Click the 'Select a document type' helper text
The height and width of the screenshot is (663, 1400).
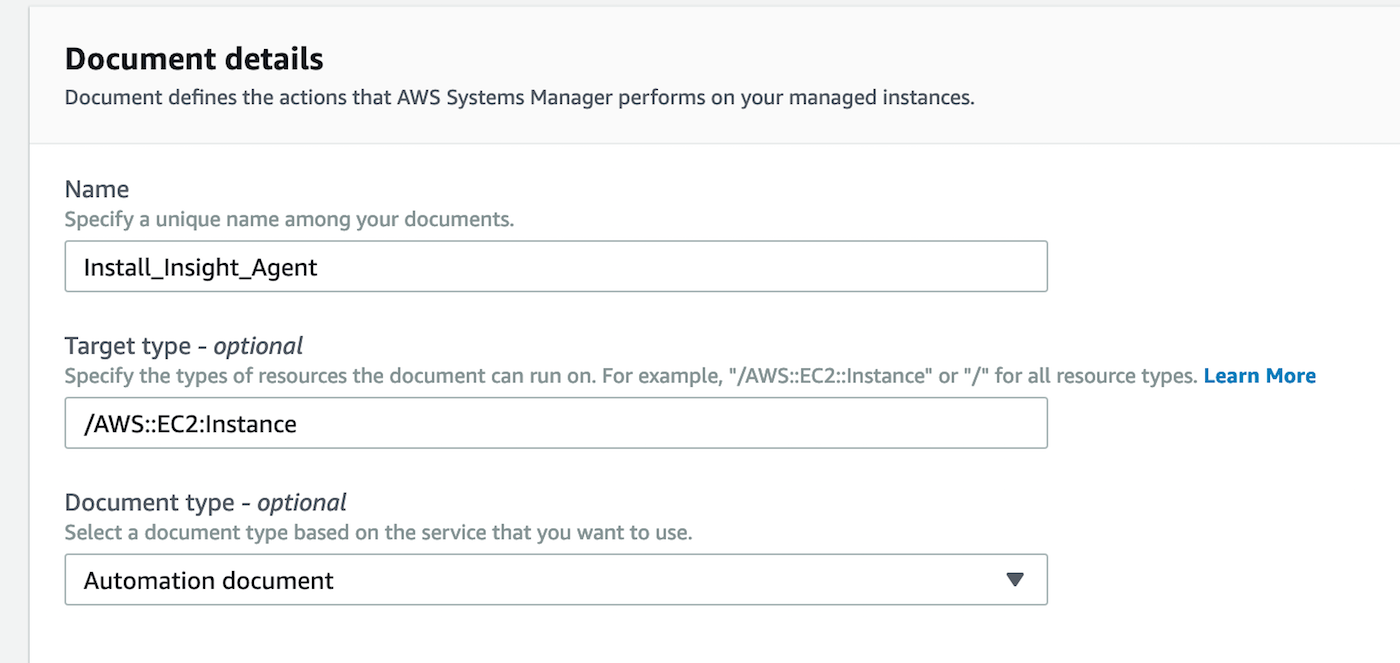point(377,532)
